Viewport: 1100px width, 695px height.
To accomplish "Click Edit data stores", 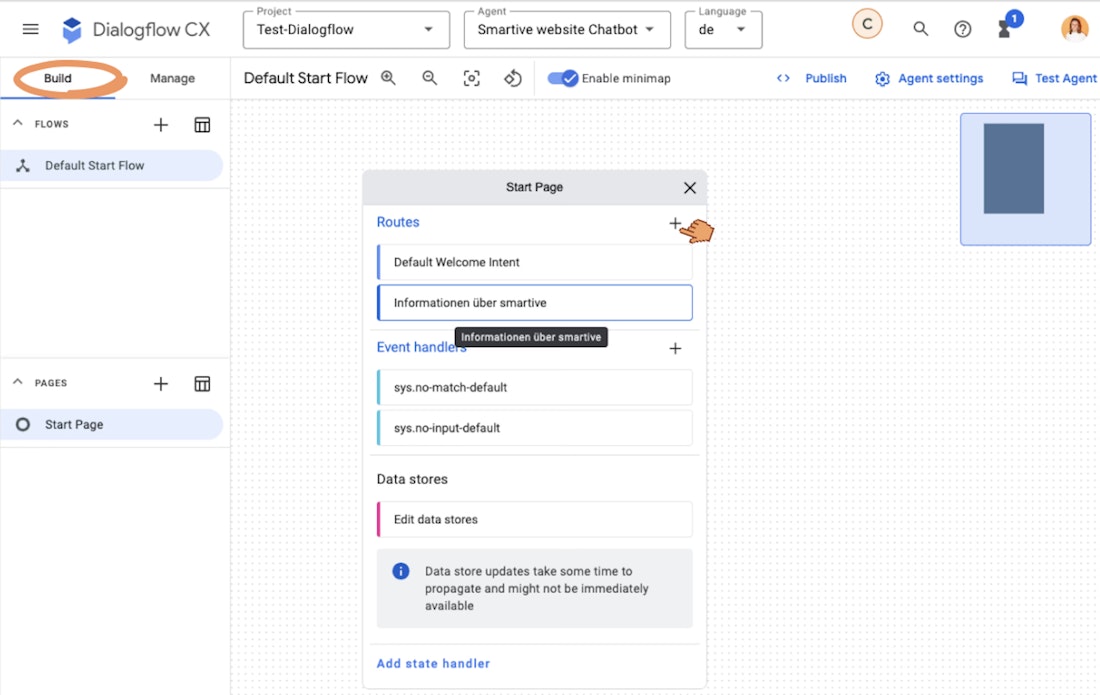I will tap(535, 519).
